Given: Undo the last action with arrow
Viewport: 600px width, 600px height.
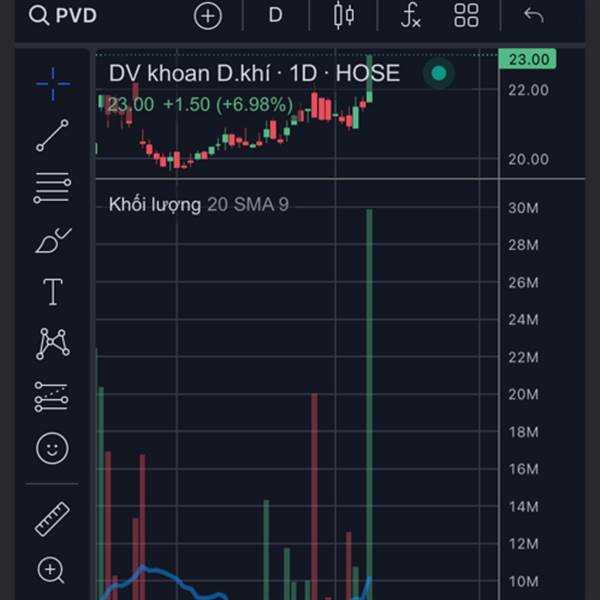Looking at the screenshot, I should [x=533, y=15].
